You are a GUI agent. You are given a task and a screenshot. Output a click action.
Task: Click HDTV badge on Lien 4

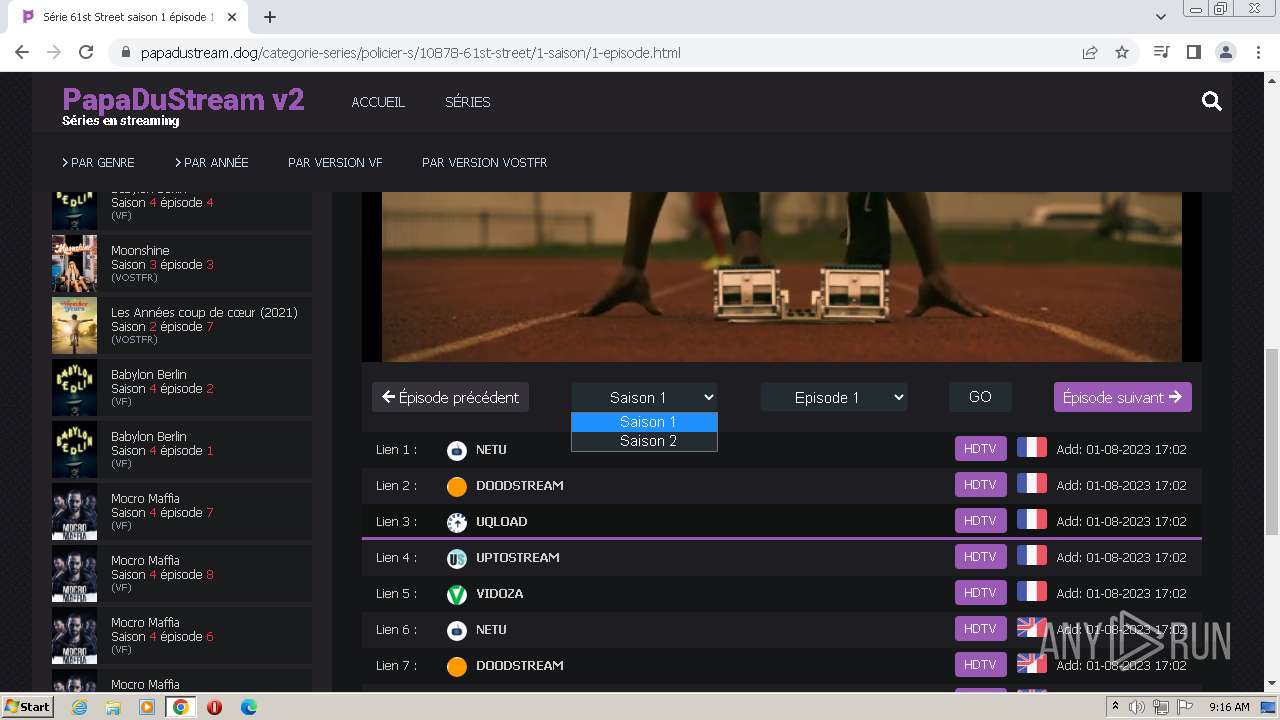pos(980,557)
